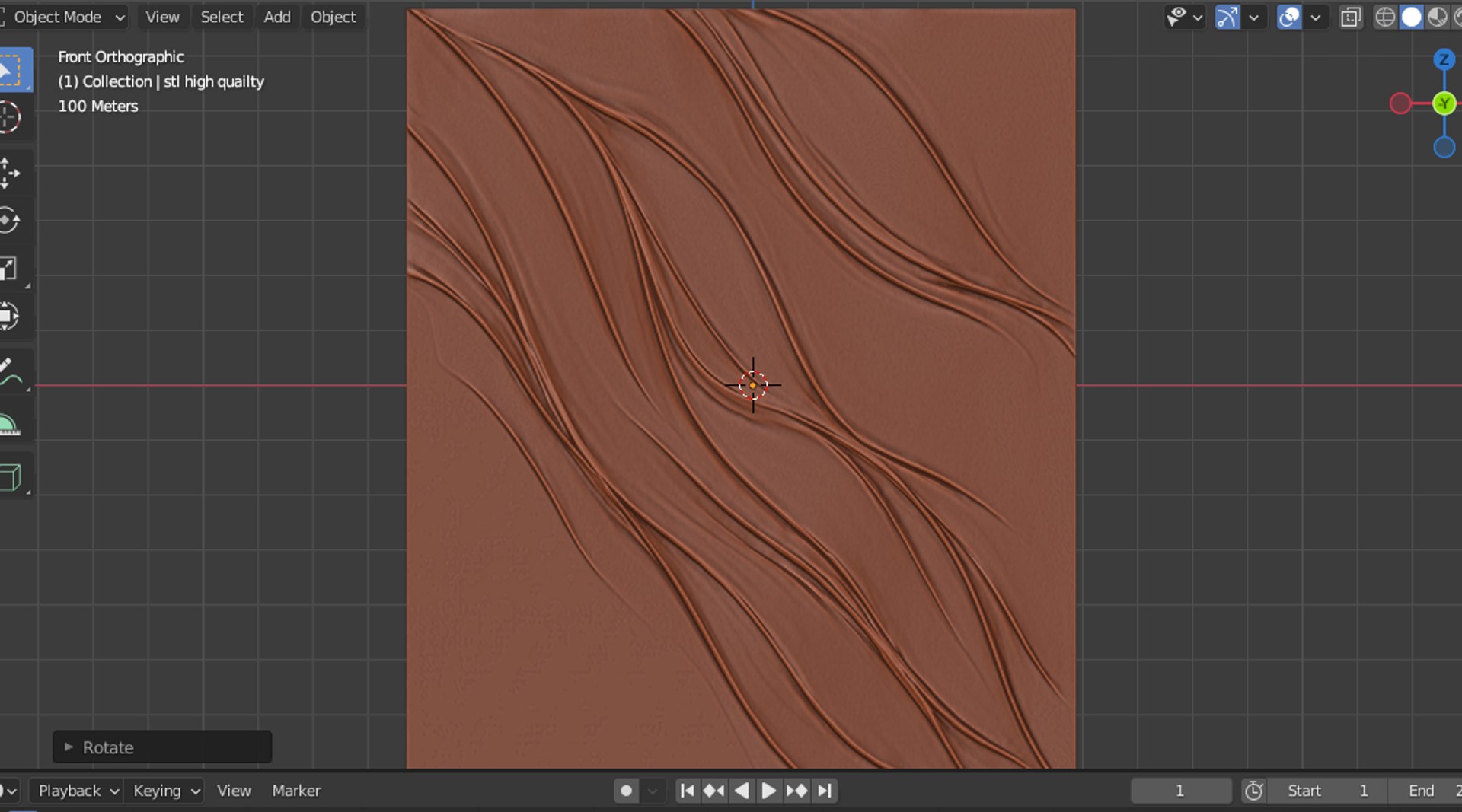Jump to next keyframe
Viewport: 1462px width, 812px height.
(x=796, y=791)
